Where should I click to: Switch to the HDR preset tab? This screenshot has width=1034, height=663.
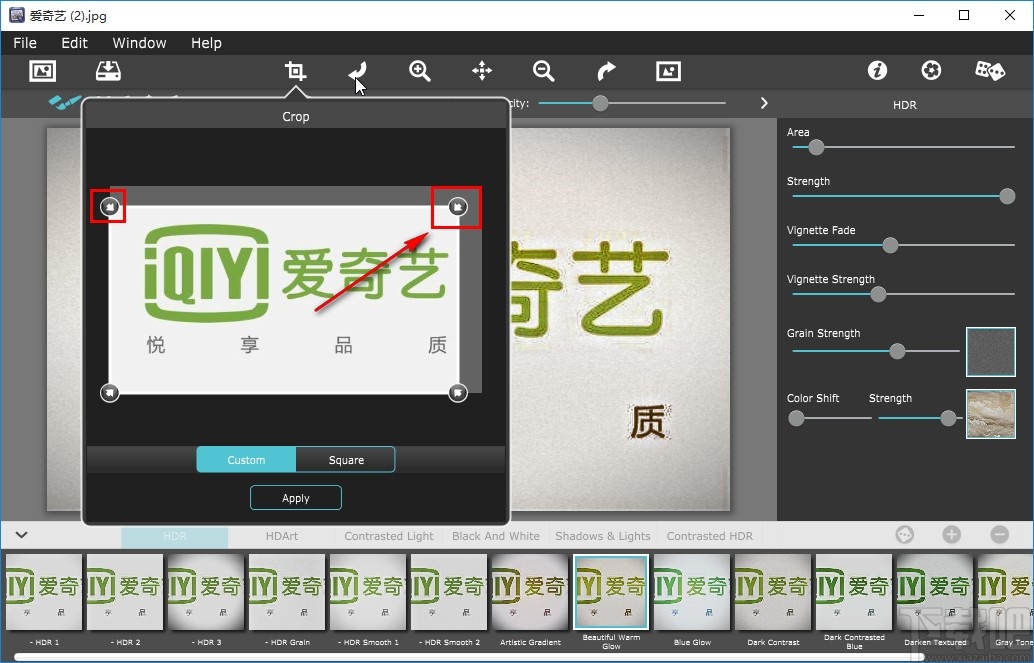[x=175, y=536]
